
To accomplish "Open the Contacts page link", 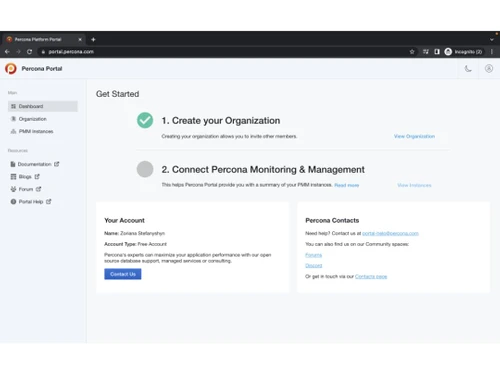I will click(x=371, y=276).
